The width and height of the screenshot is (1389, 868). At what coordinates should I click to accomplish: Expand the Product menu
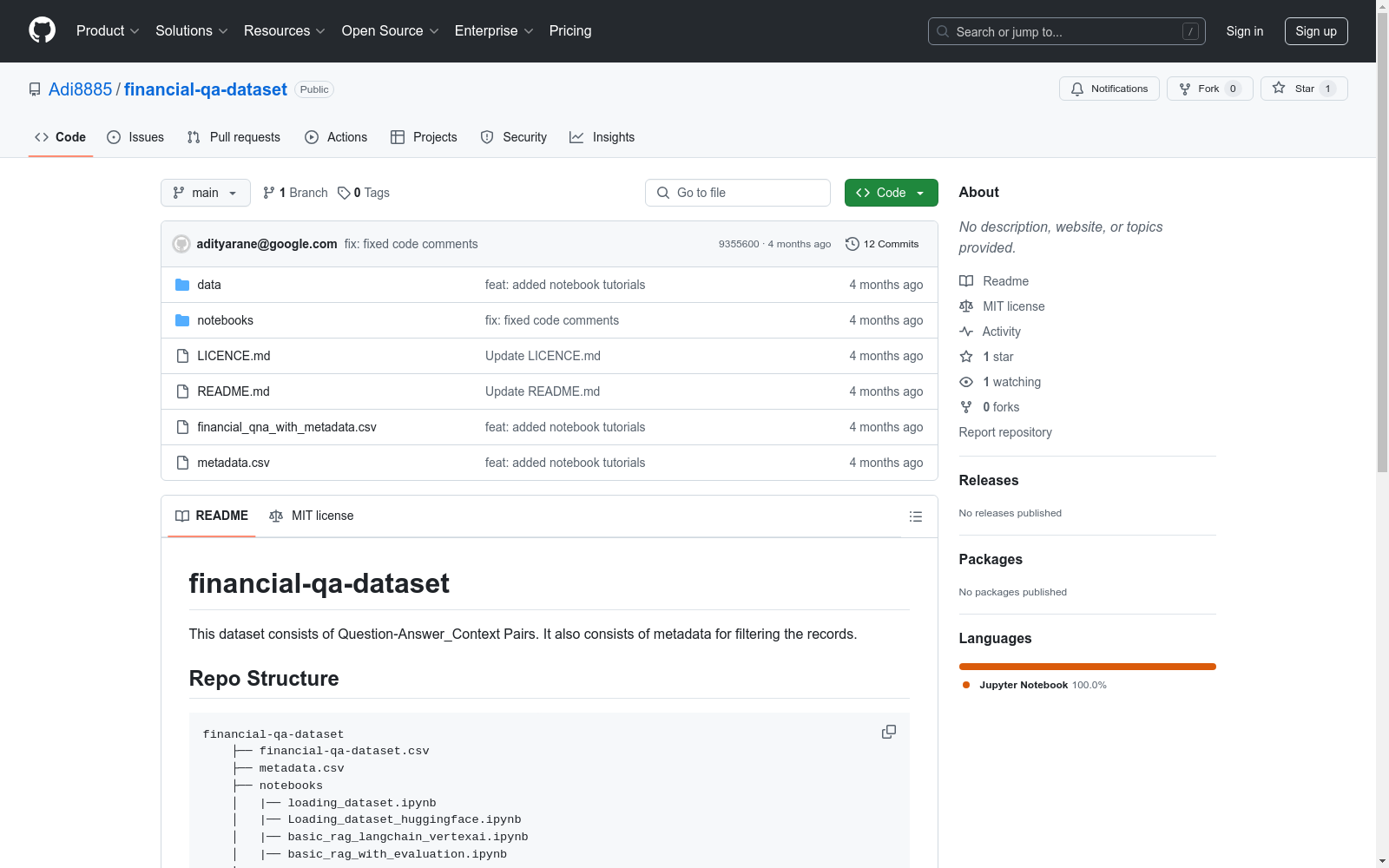point(108,31)
